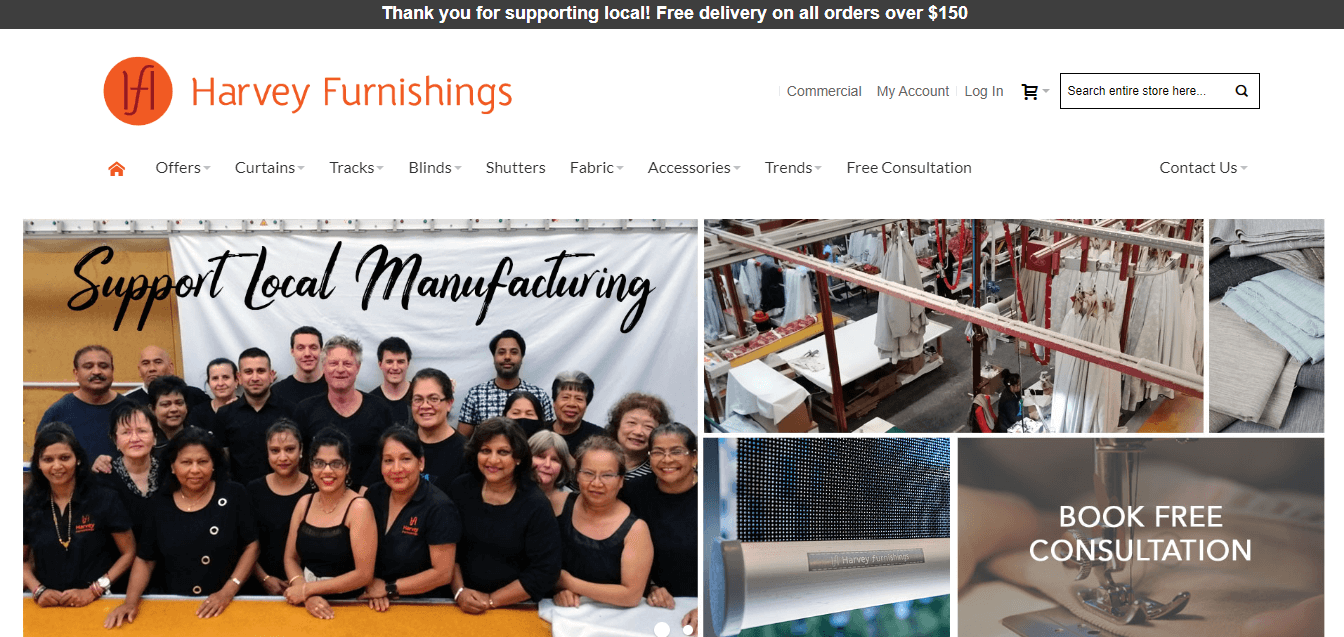The height and width of the screenshot is (637, 1344).
Task: Focus the search entire store field
Action: click(x=1145, y=91)
